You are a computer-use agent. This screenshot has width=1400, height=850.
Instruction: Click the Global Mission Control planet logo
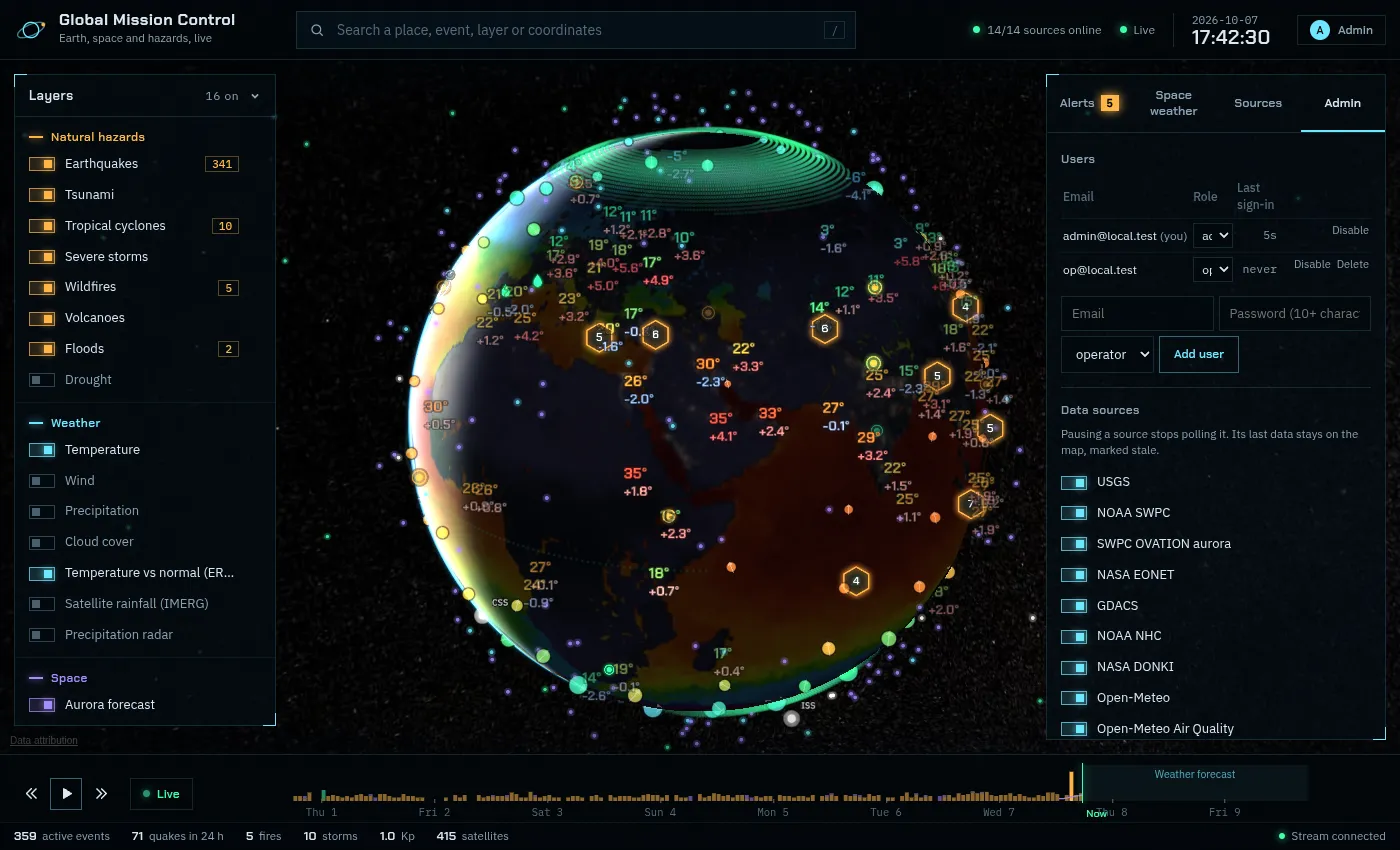point(31,30)
